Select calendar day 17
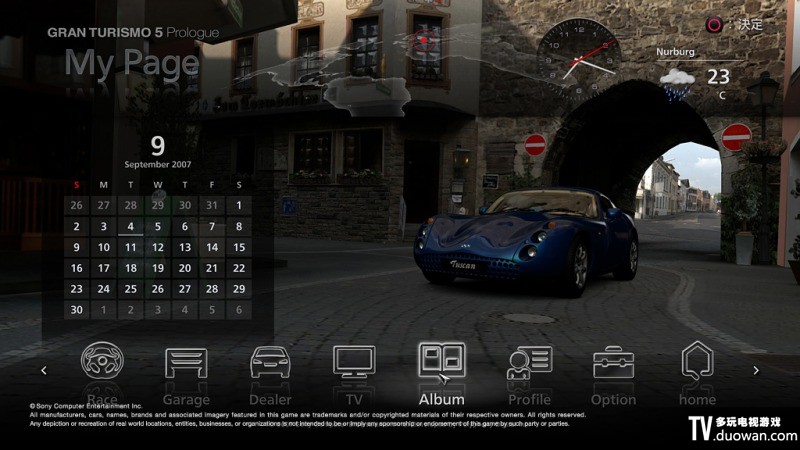This screenshot has height=450, width=800. click(104, 268)
